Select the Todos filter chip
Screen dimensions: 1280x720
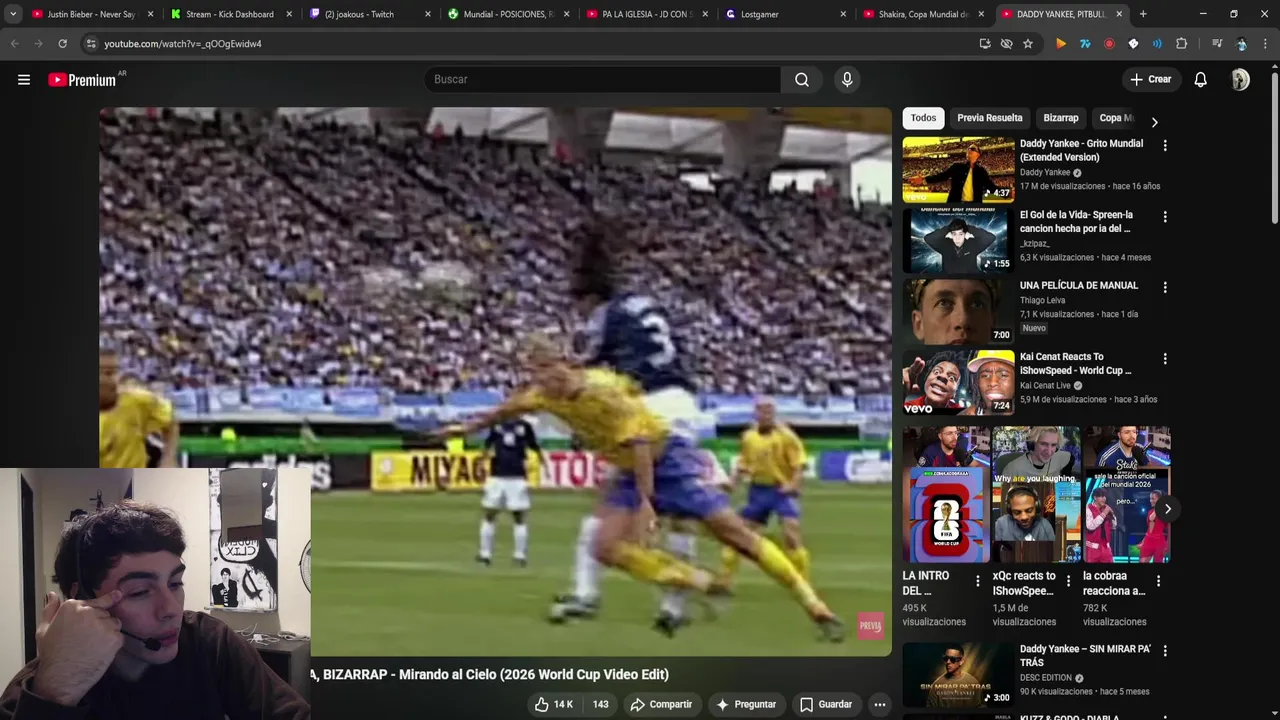coord(923,118)
